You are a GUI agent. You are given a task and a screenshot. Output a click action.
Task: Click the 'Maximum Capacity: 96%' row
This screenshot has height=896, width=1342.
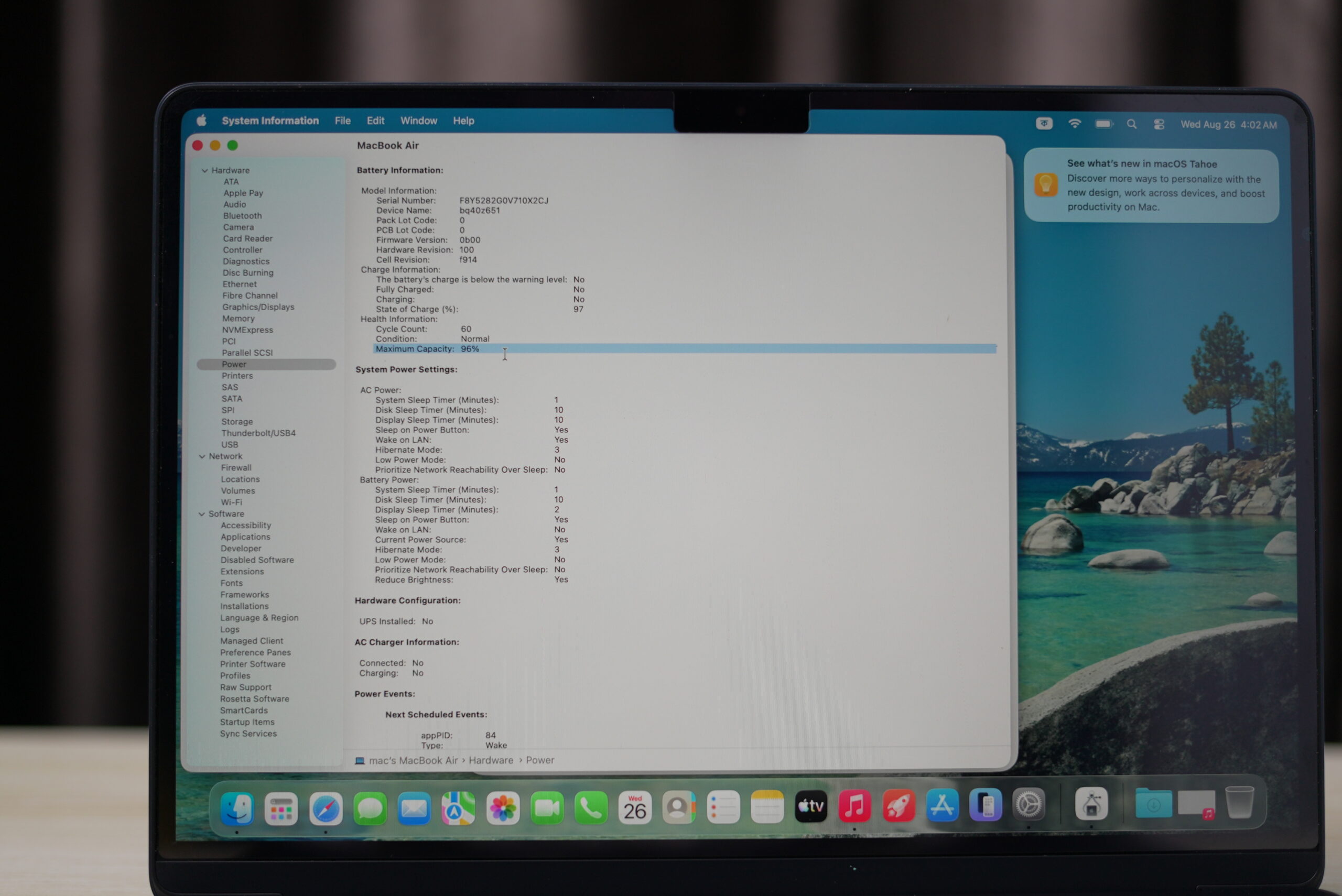coord(685,348)
